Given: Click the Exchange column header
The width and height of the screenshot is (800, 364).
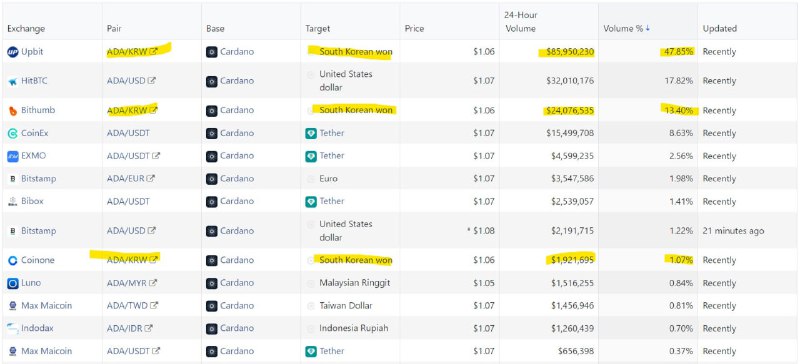Looking at the screenshot, I should [x=26, y=29].
